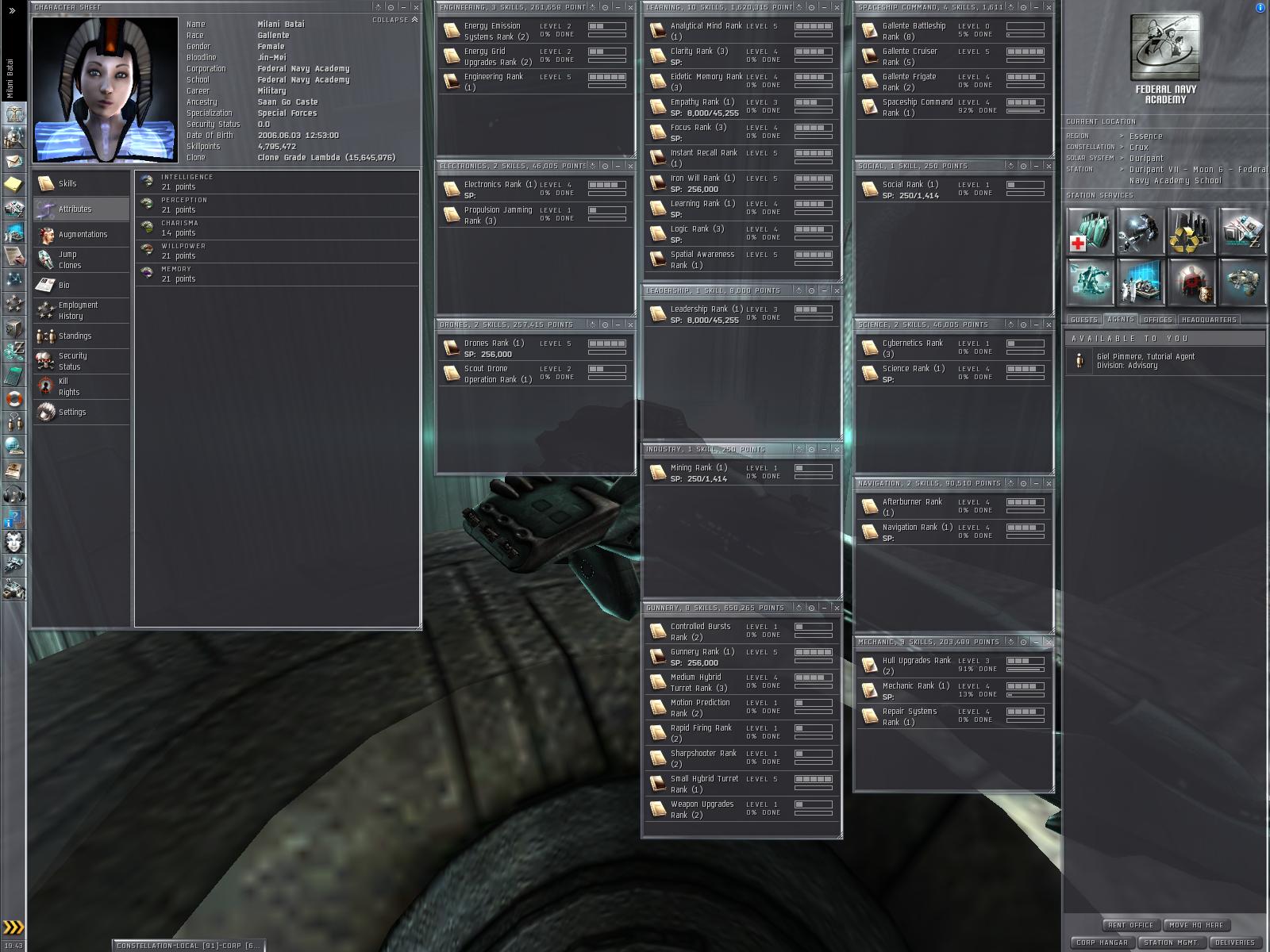Pin the Learning skills window
Viewport: 1270px width, 952px height.
pos(812,7)
